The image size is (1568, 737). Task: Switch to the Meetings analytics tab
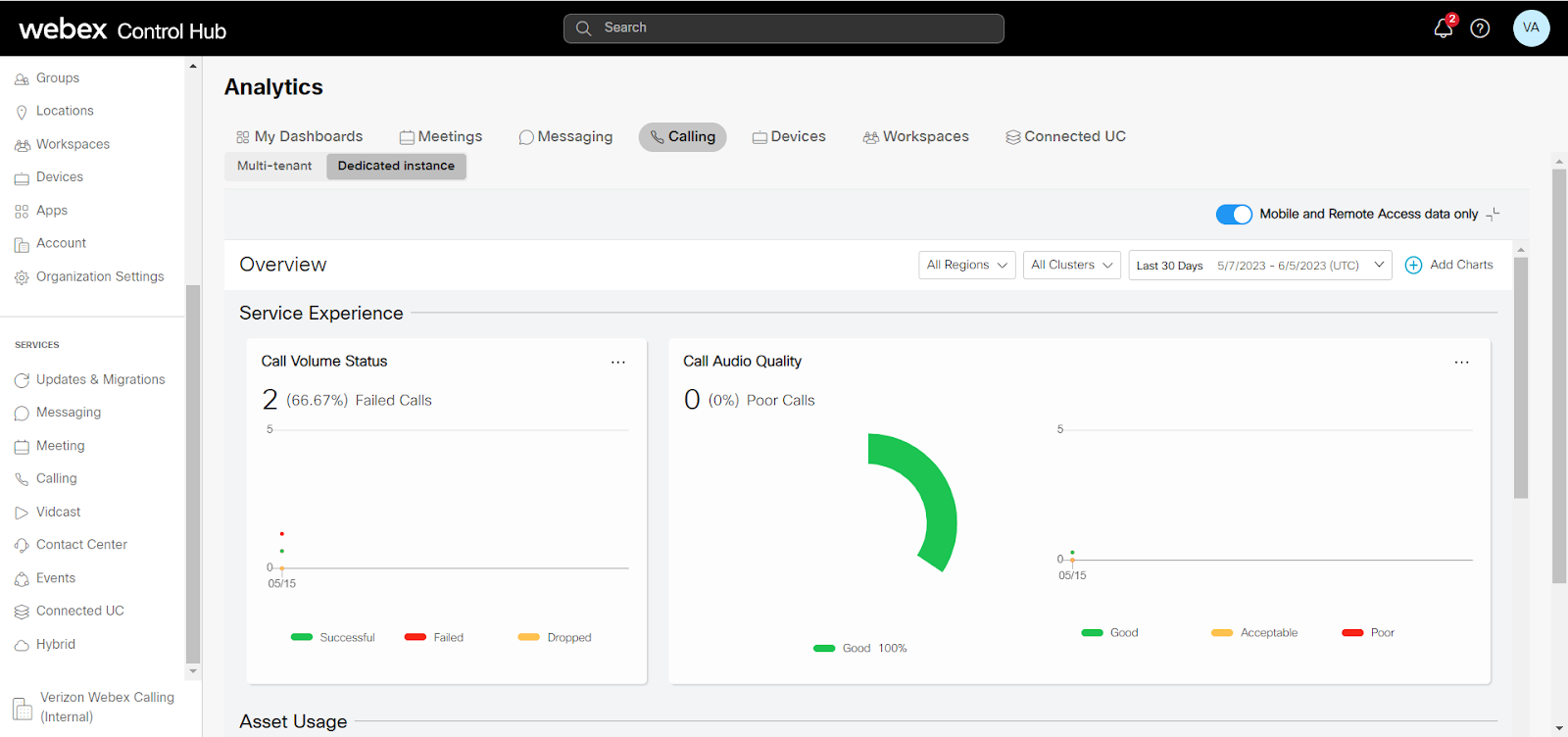[441, 137]
